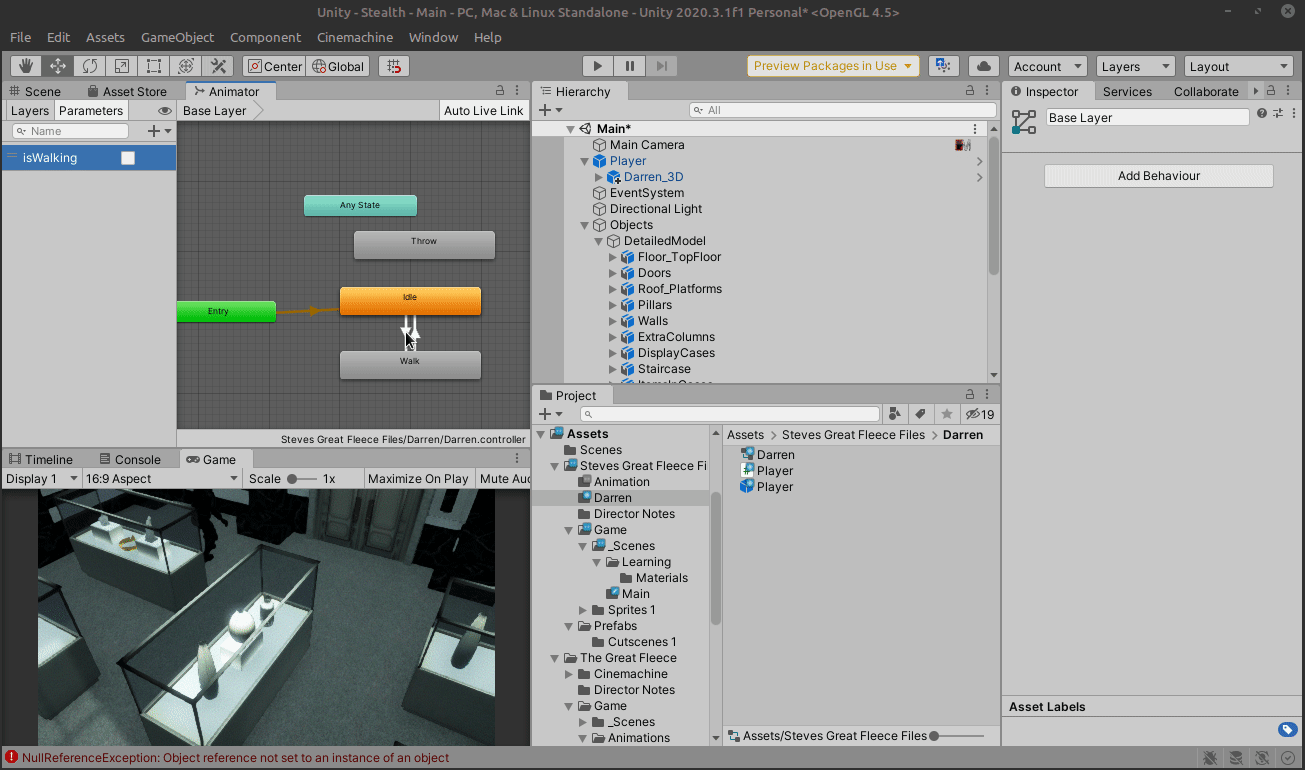Activate the Rotate tool
1305x770 pixels.
[90, 66]
